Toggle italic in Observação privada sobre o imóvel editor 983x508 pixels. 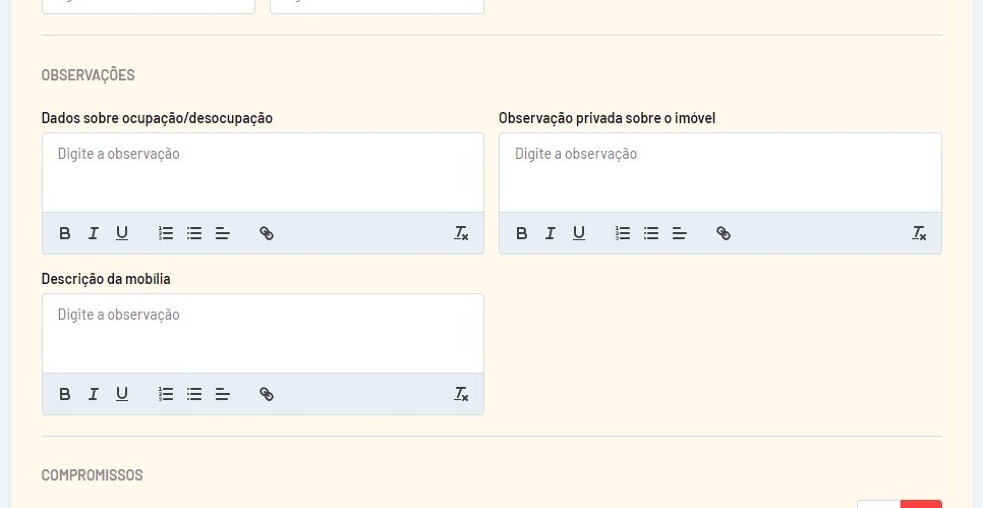tap(550, 233)
